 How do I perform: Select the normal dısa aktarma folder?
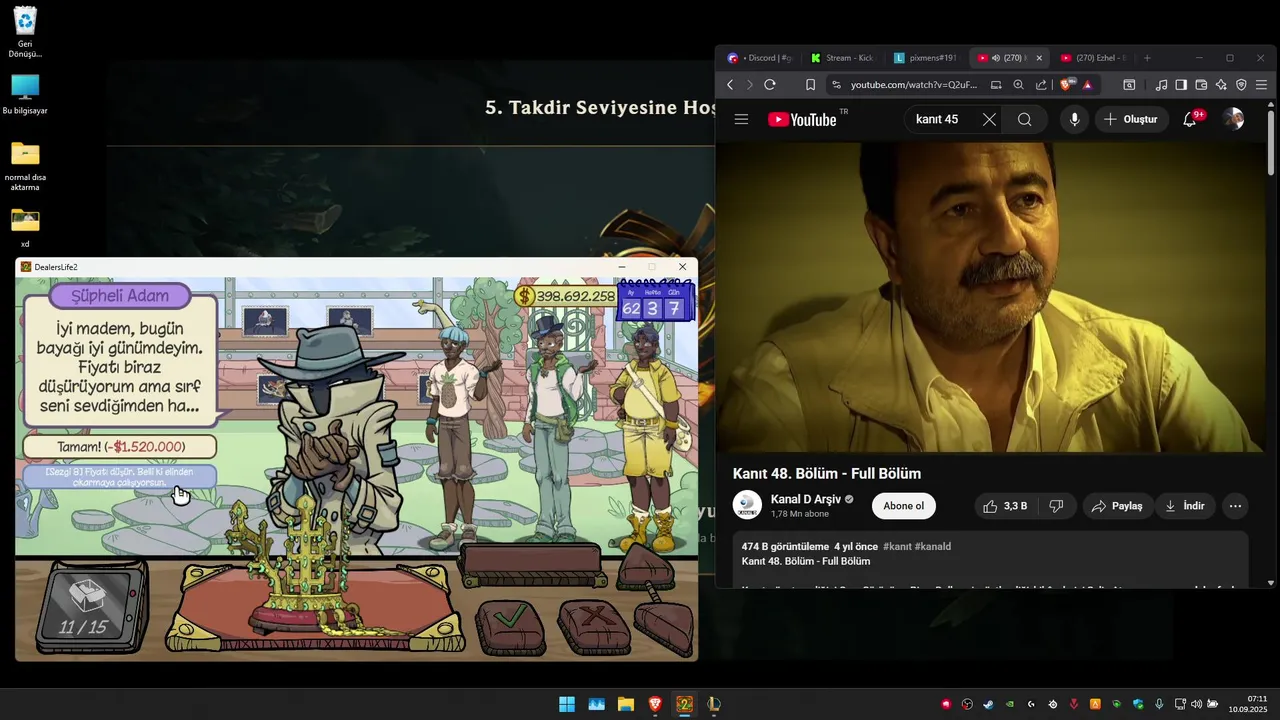[x=25, y=166]
